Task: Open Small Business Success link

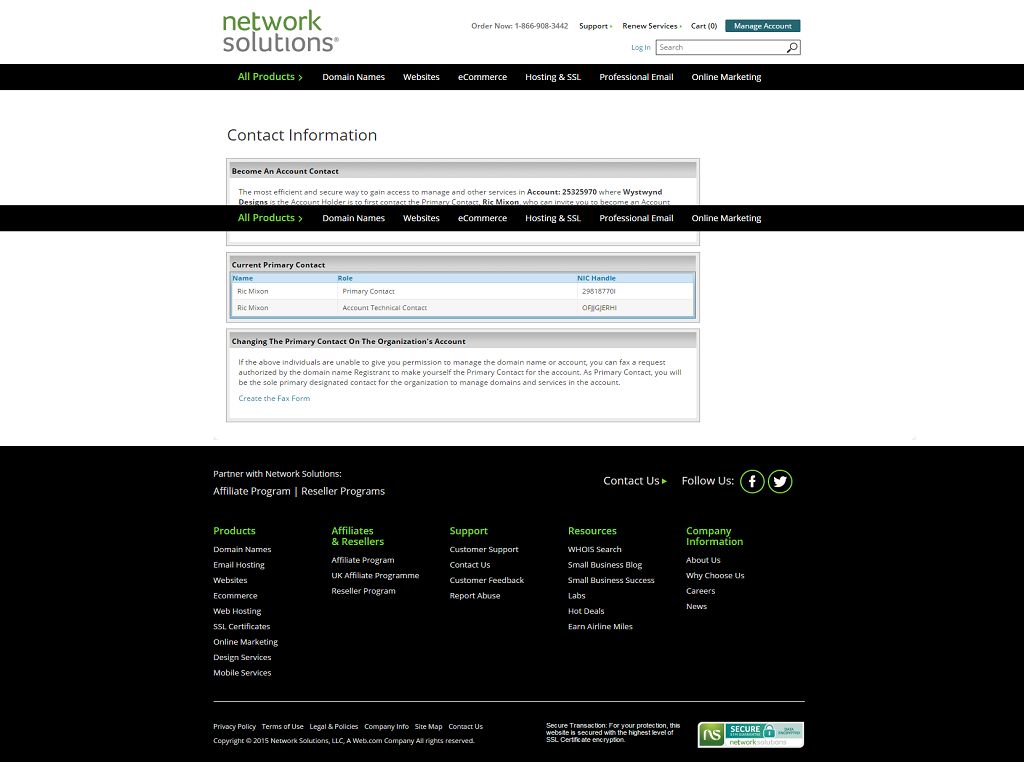Action: pyautogui.click(x=611, y=580)
